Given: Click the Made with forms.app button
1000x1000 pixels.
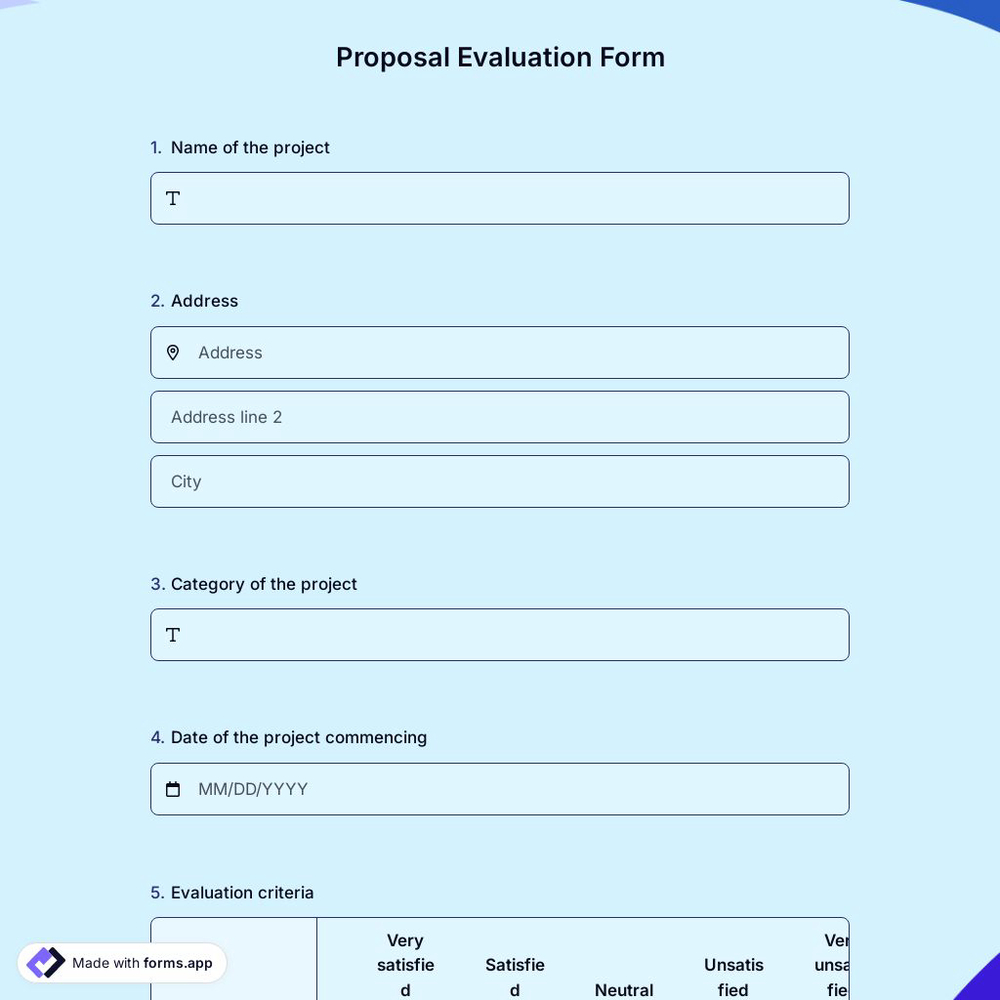Looking at the screenshot, I should coord(122,963).
